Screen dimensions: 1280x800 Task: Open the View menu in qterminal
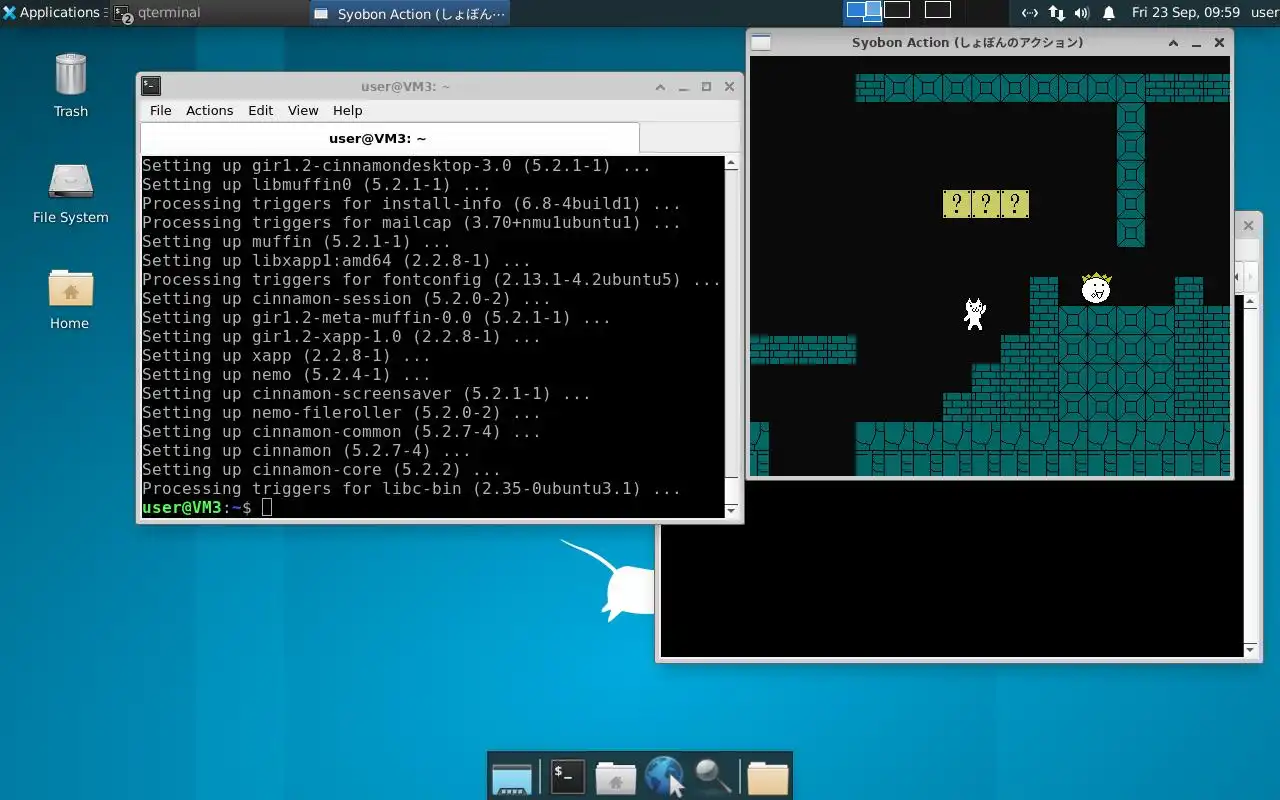pyautogui.click(x=302, y=110)
